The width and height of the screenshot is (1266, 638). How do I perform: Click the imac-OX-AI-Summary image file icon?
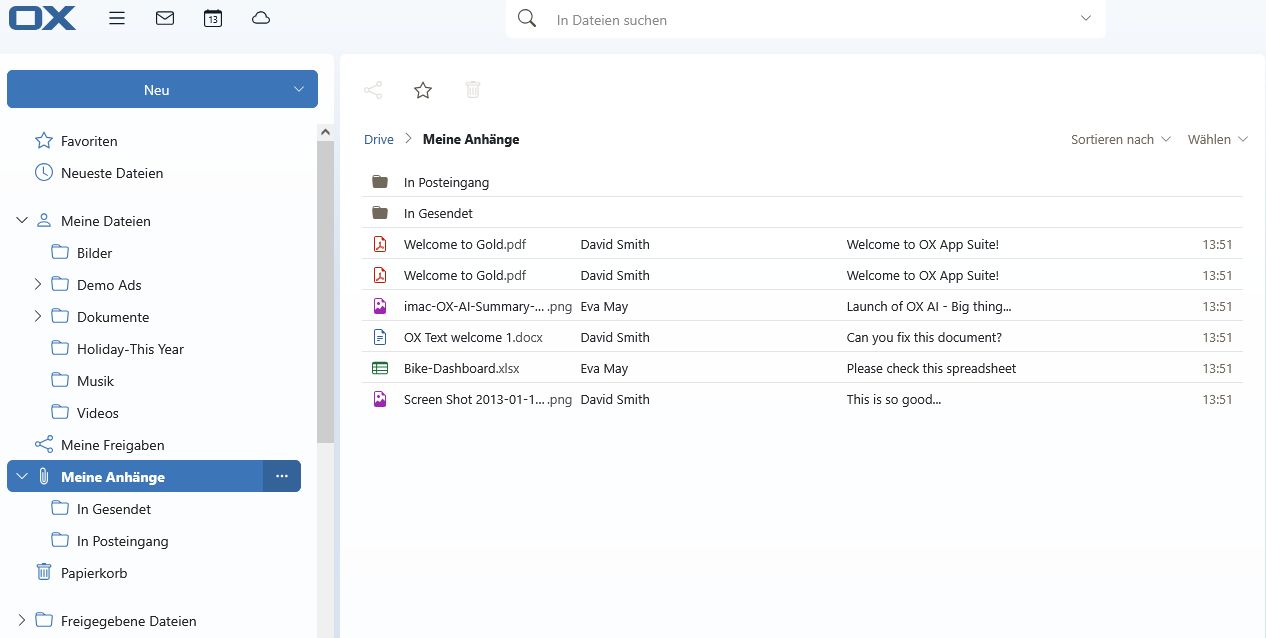380,306
